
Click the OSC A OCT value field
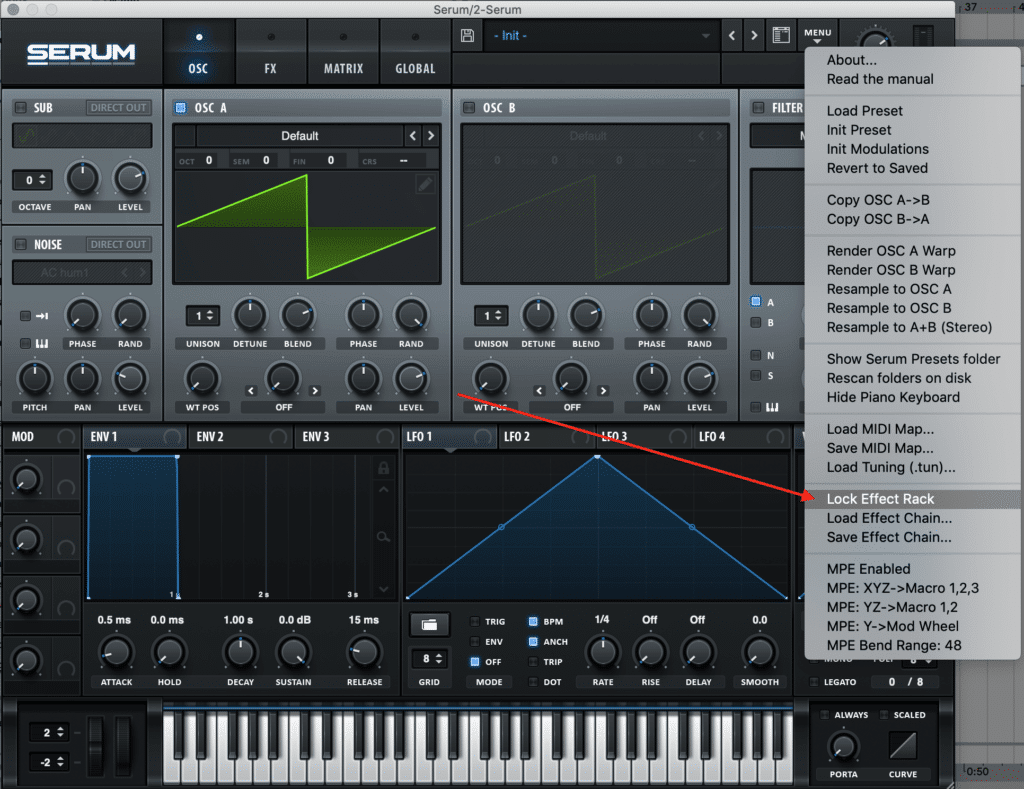click(209, 160)
